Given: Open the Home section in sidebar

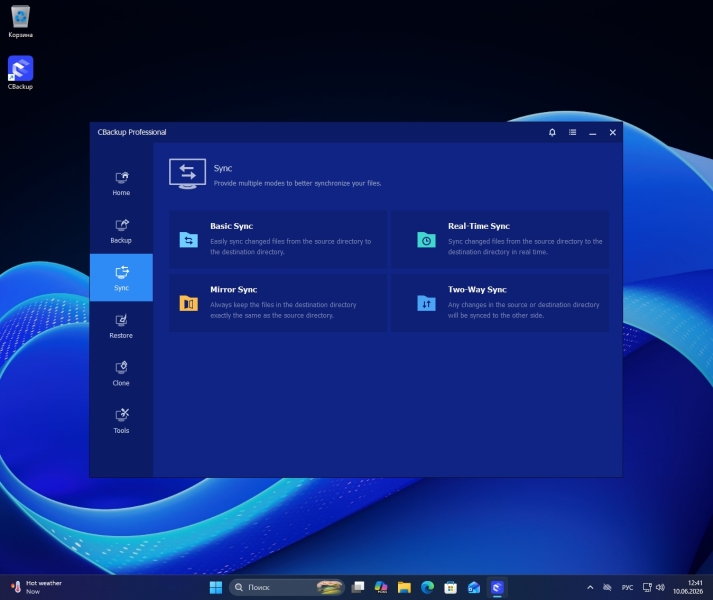Looking at the screenshot, I should (x=121, y=183).
